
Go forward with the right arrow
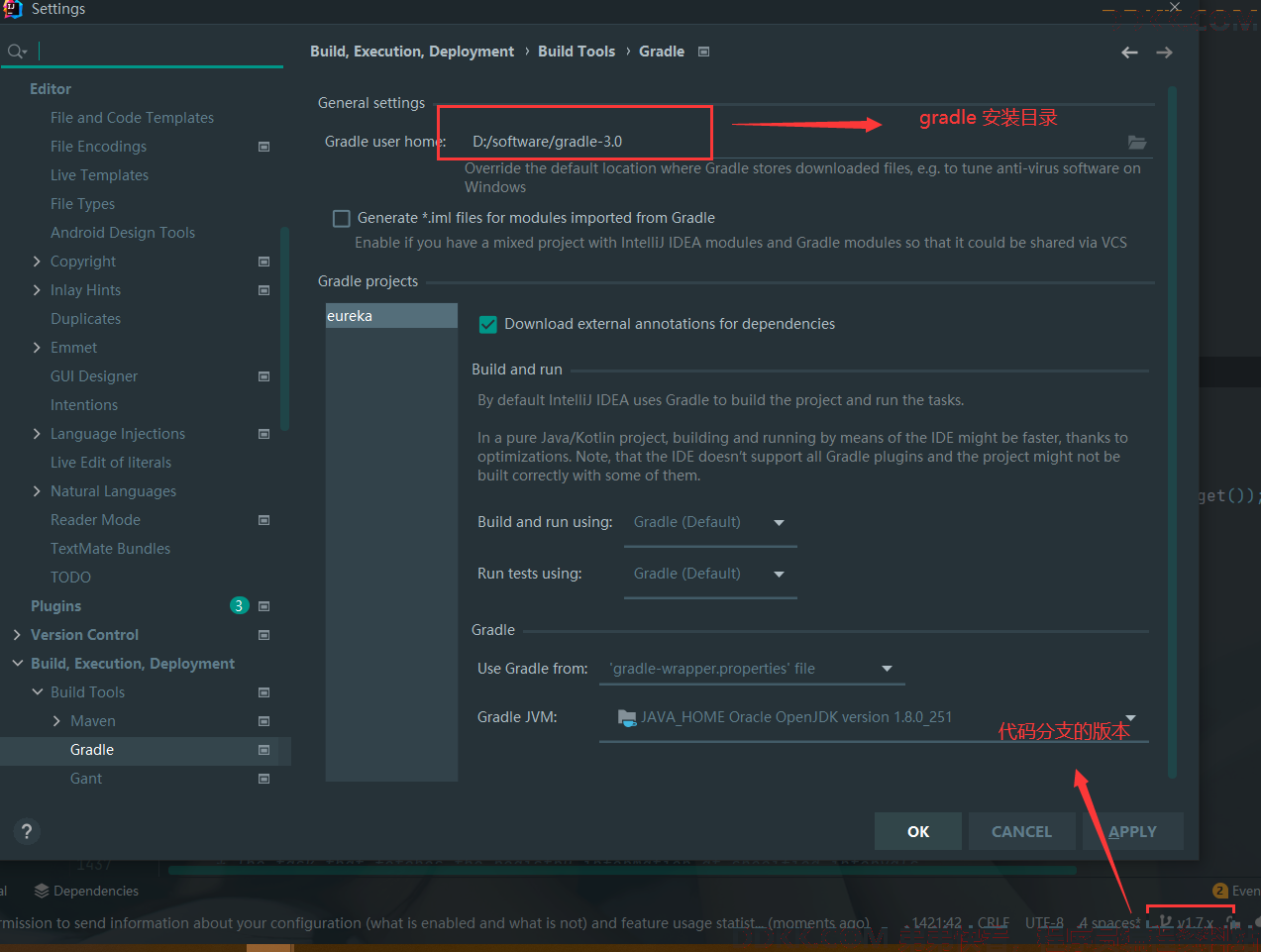1164,53
